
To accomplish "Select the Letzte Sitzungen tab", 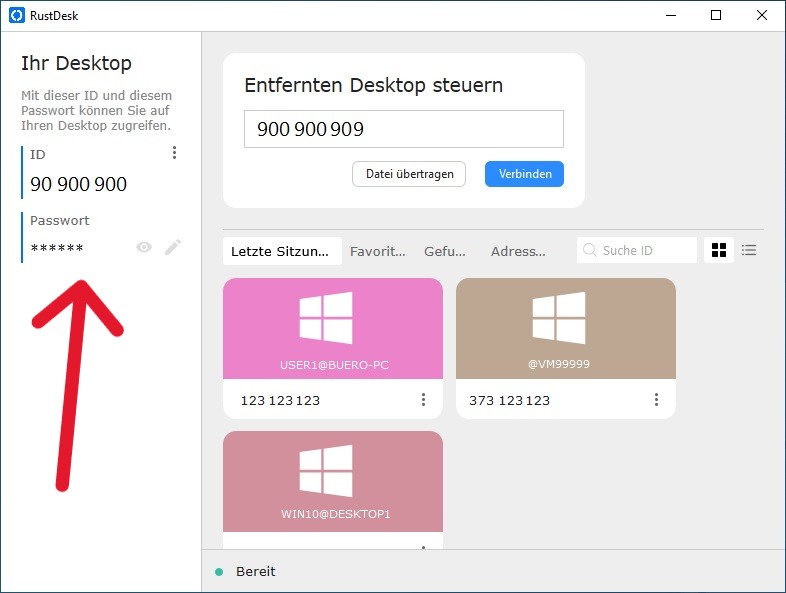I will coord(282,251).
